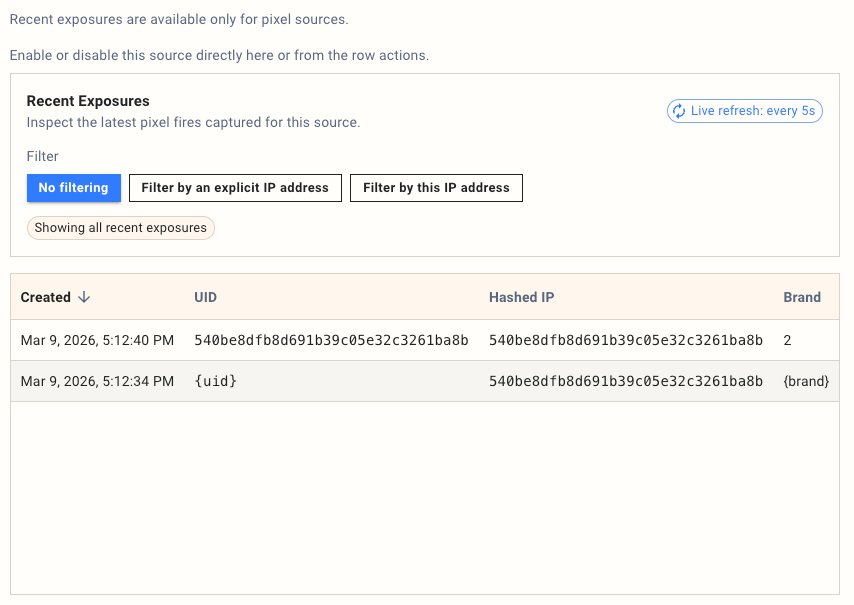The width and height of the screenshot is (854, 605).
Task: Select the 5:12:34 PM exposure row timestamp
Action: [x=97, y=382]
